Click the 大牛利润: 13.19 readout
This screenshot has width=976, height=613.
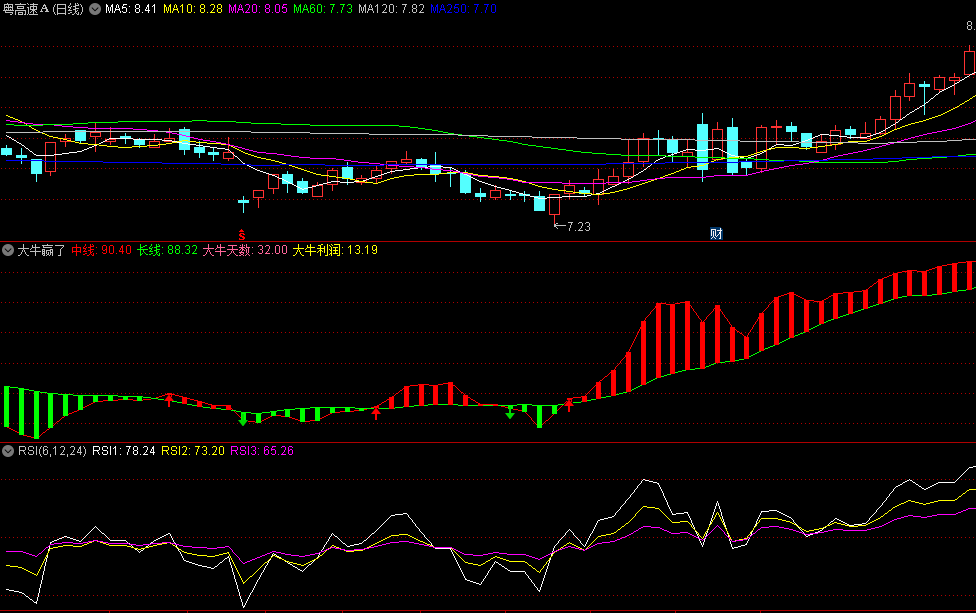tap(335, 250)
